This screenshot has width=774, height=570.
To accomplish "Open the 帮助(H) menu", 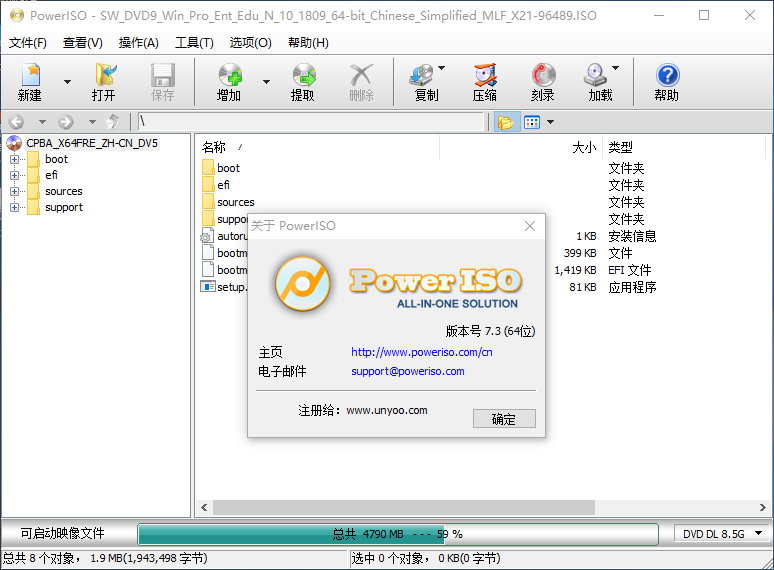I will coord(309,43).
